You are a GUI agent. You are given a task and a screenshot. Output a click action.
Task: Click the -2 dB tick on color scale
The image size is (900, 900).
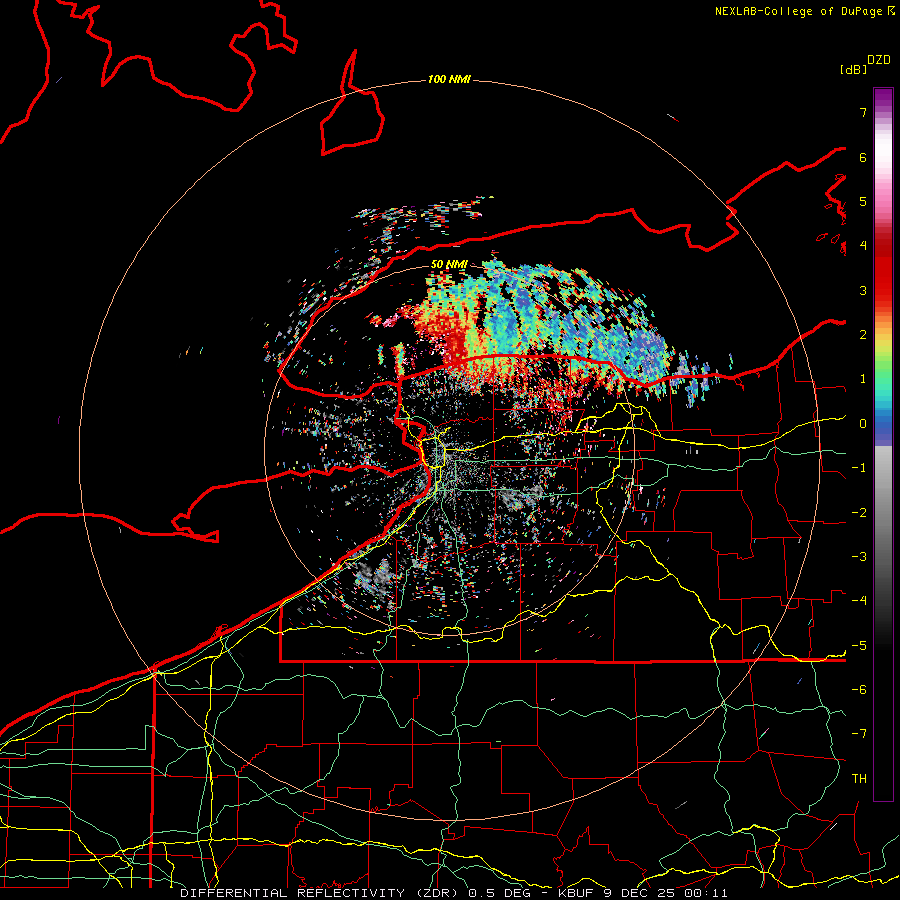pyautogui.click(x=859, y=513)
